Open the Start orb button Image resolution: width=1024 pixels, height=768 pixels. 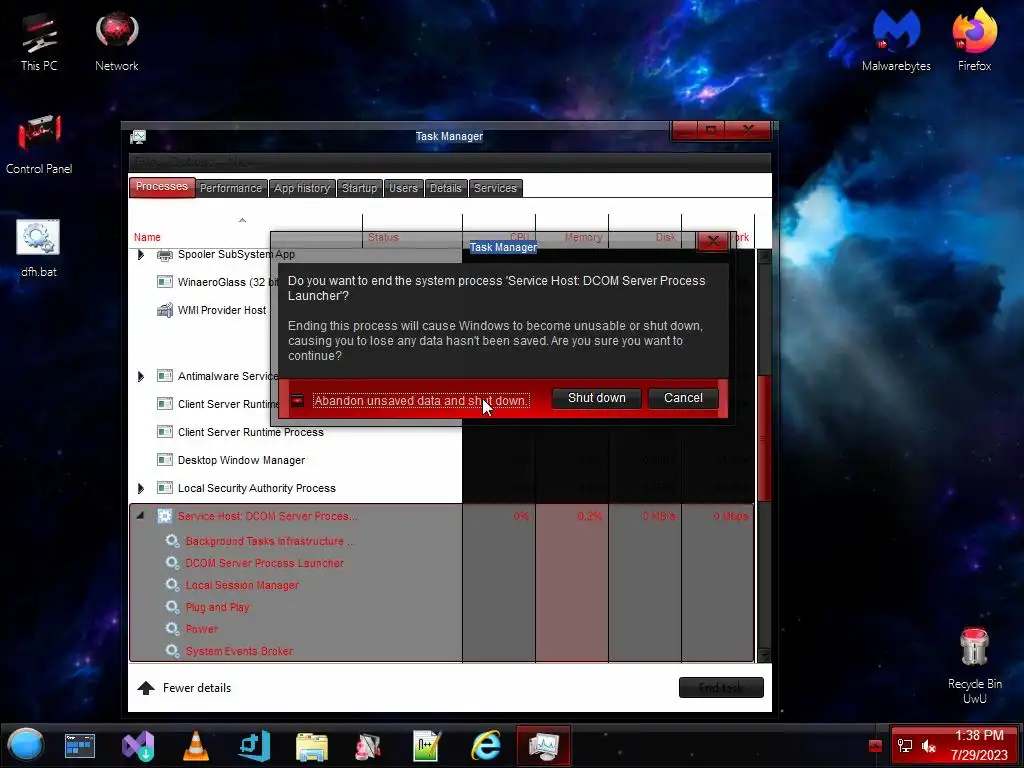coord(26,745)
